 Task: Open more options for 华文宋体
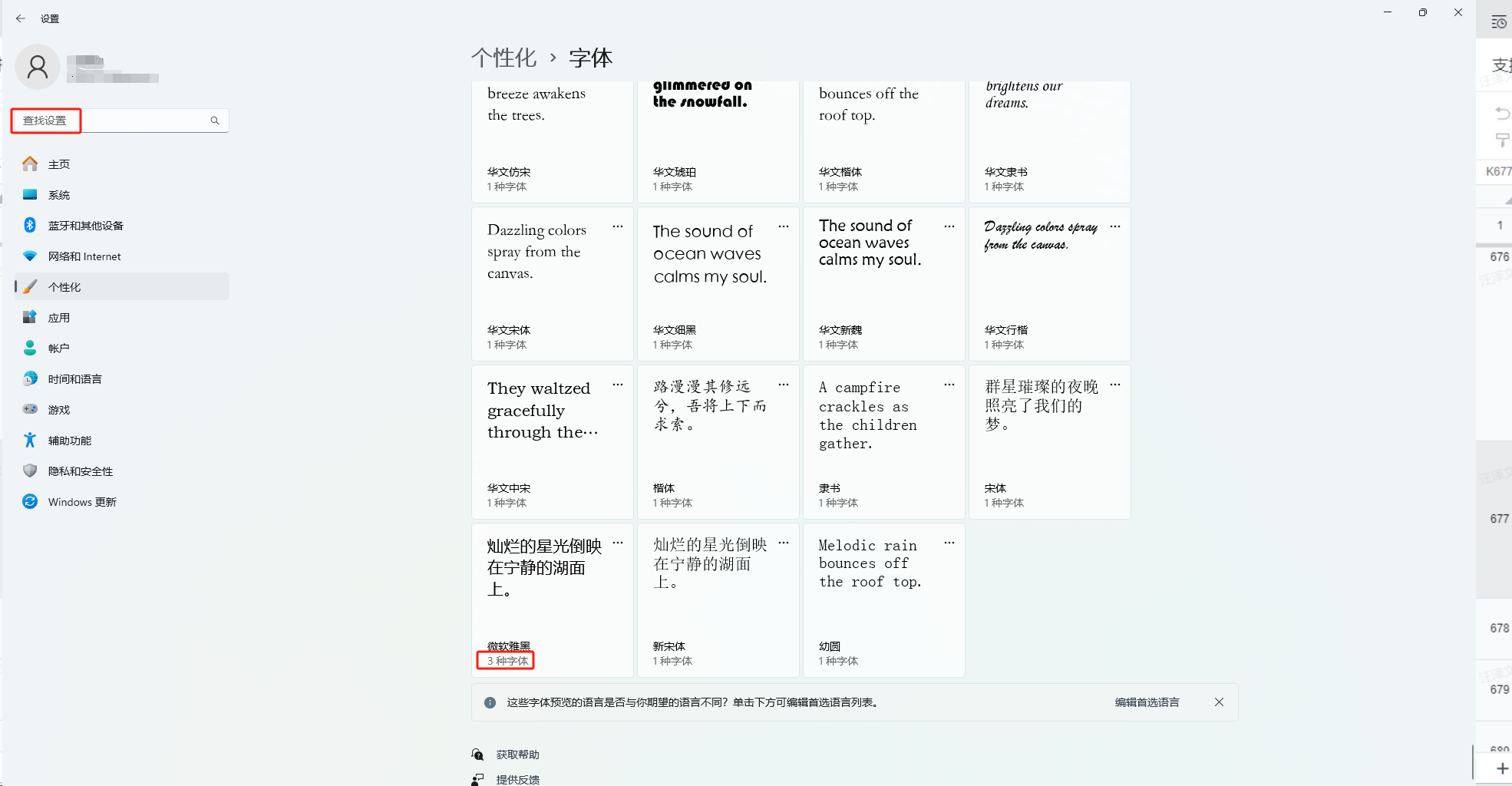pos(618,226)
